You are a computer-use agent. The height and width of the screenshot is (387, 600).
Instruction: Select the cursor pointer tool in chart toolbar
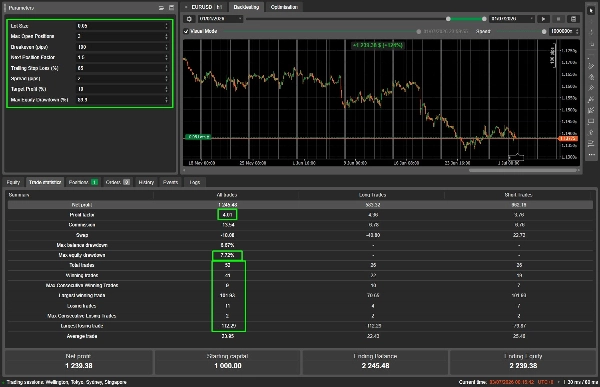pos(592,10)
